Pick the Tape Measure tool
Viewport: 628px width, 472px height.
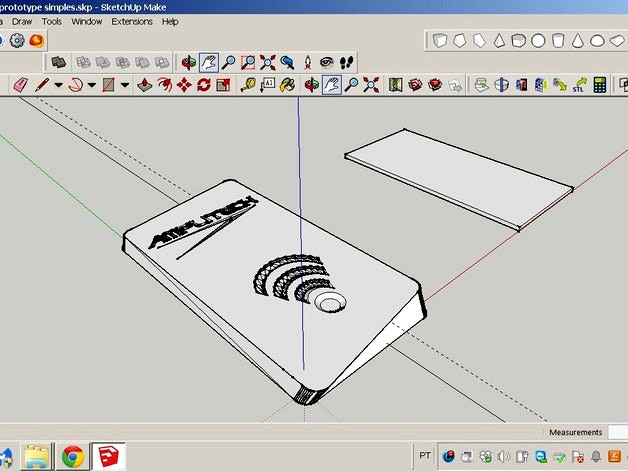click(248, 85)
